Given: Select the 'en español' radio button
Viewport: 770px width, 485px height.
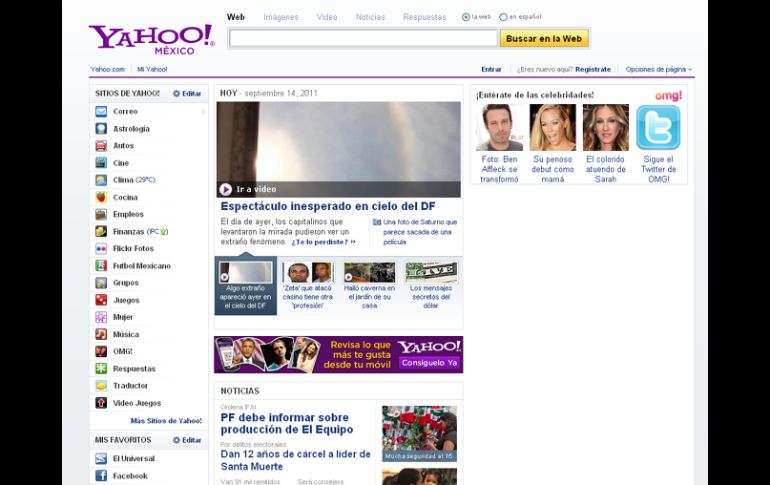Looking at the screenshot, I should [x=504, y=17].
